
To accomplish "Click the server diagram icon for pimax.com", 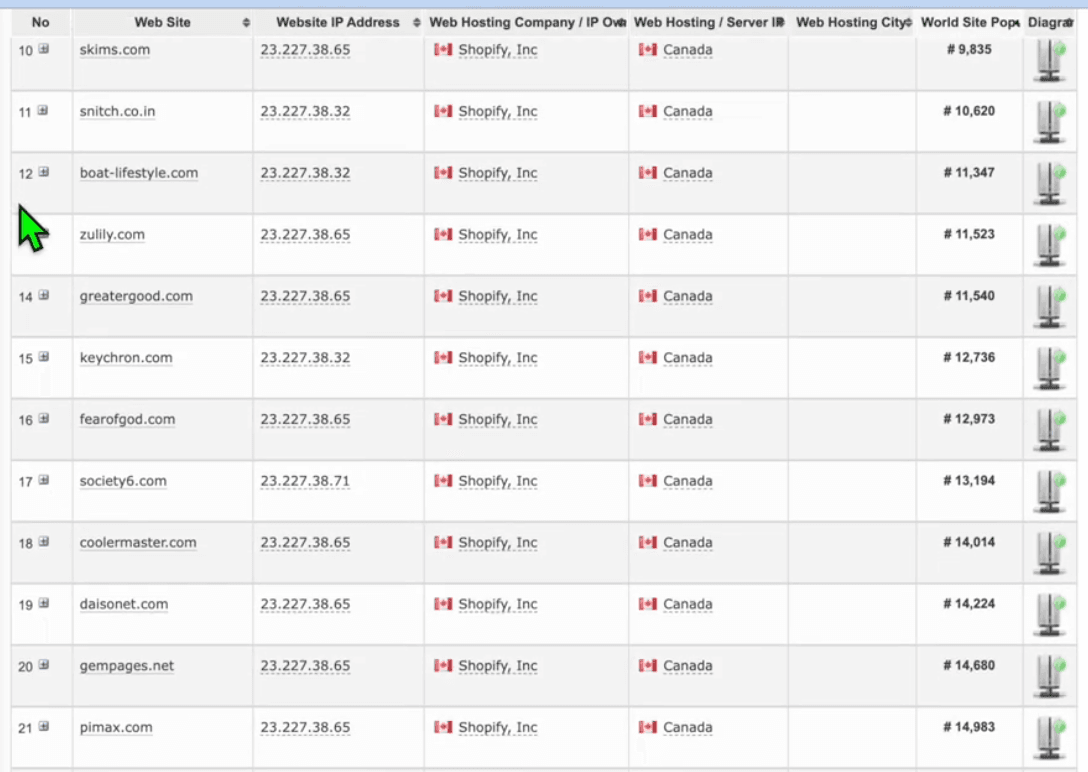I will point(1049,737).
